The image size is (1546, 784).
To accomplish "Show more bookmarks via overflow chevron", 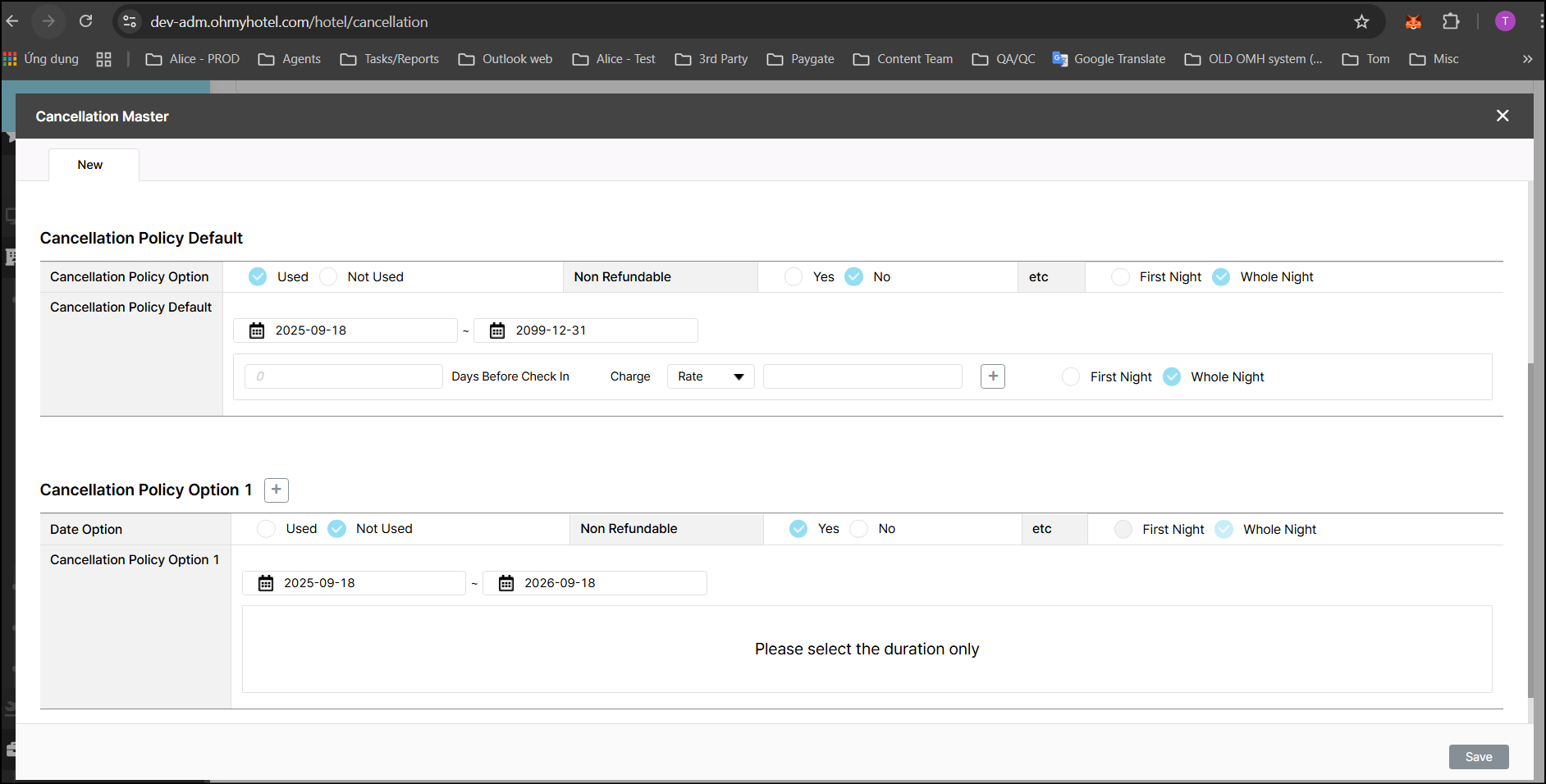I will pos(1527,59).
